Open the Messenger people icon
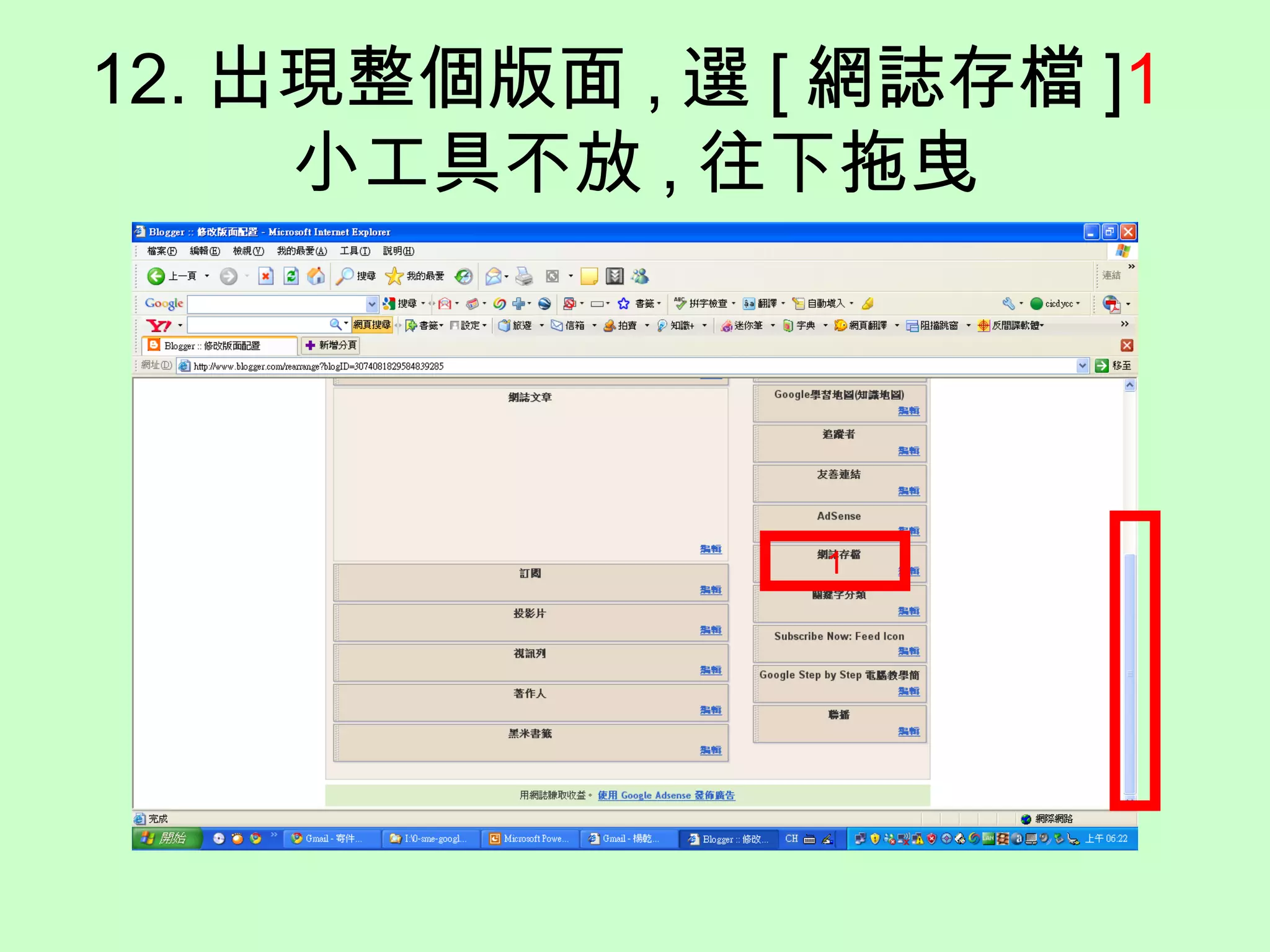 click(x=640, y=276)
